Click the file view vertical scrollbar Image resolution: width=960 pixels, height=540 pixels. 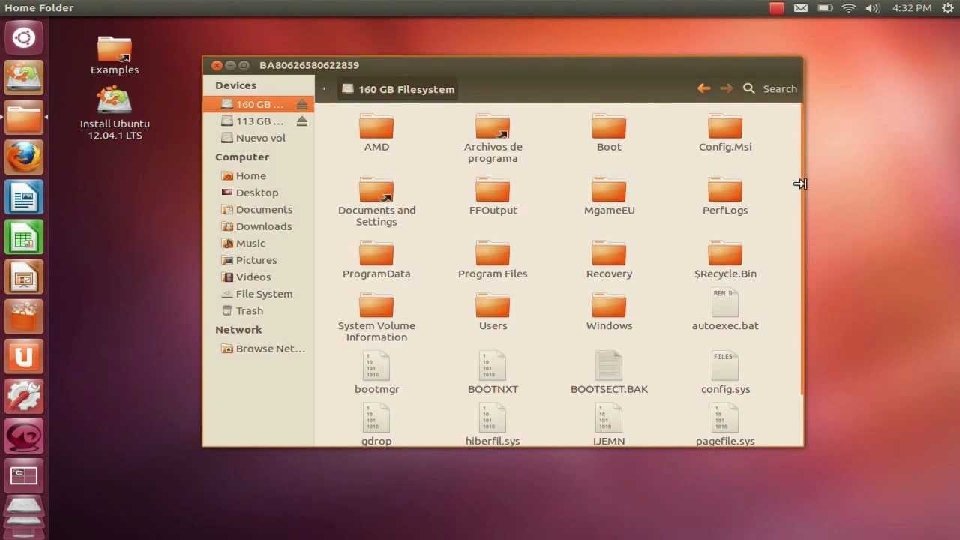[x=801, y=248]
